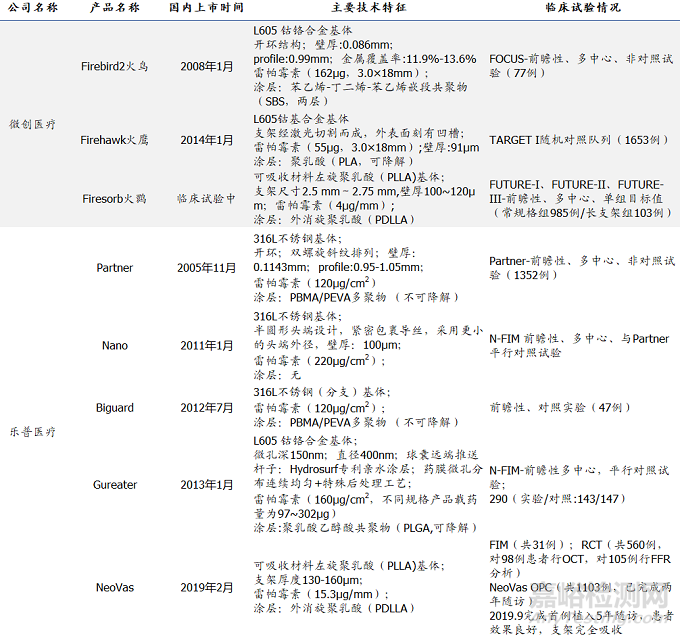Click the L605钴基合金基体 Firehawk line
Screen dimensions: 680x636
pos(301,119)
